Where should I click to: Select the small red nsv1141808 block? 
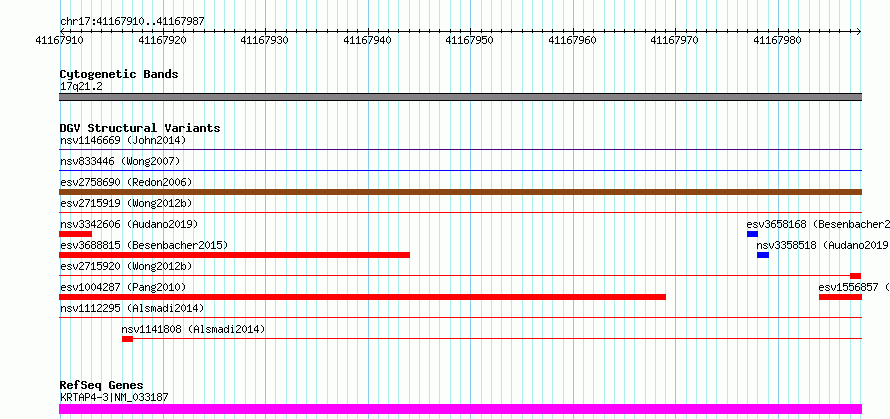[x=127, y=339]
